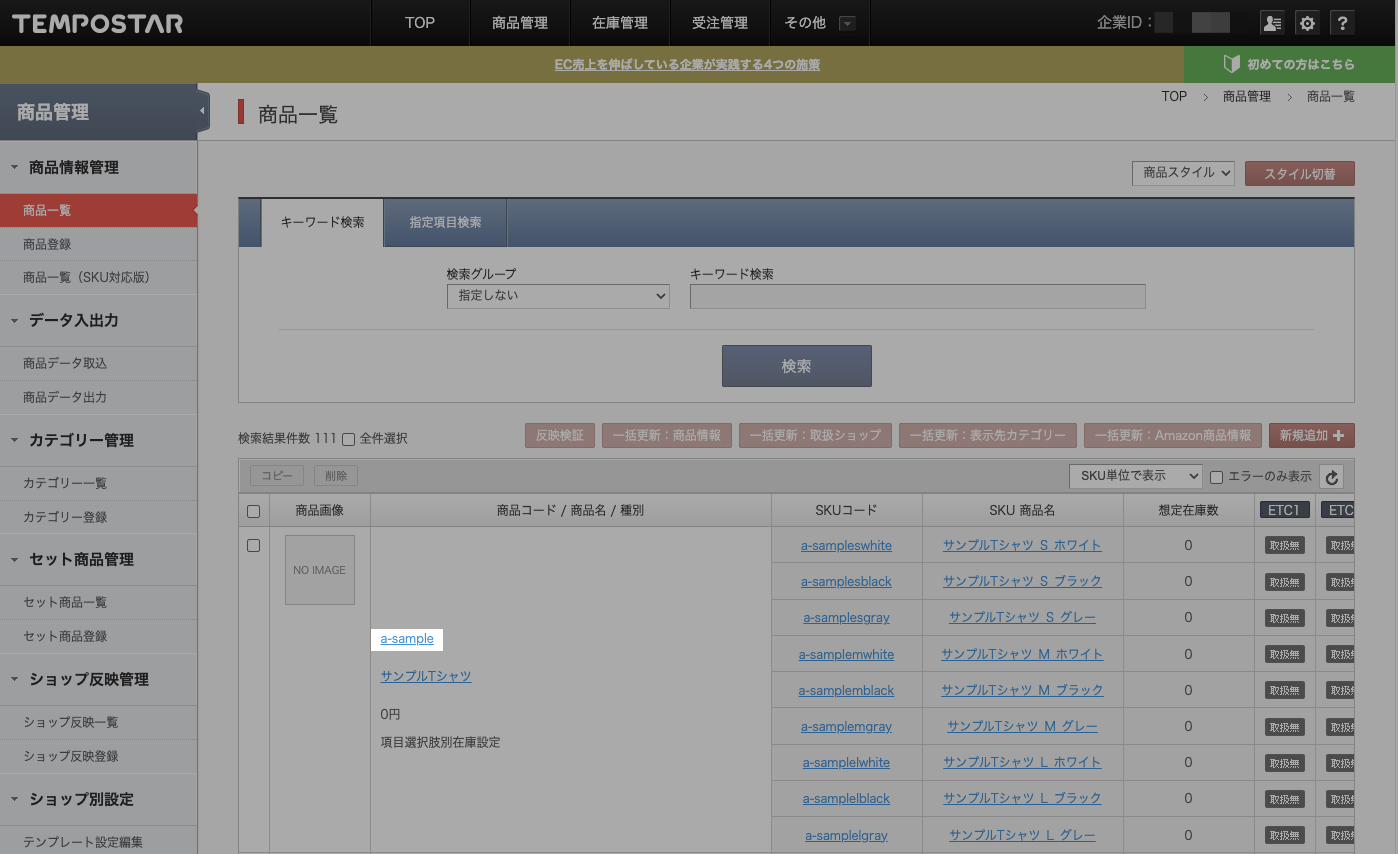Screen dimensions: 1398x854
Task: Click 取扱無 badge in a-samplesgray row
Action: (1284, 618)
